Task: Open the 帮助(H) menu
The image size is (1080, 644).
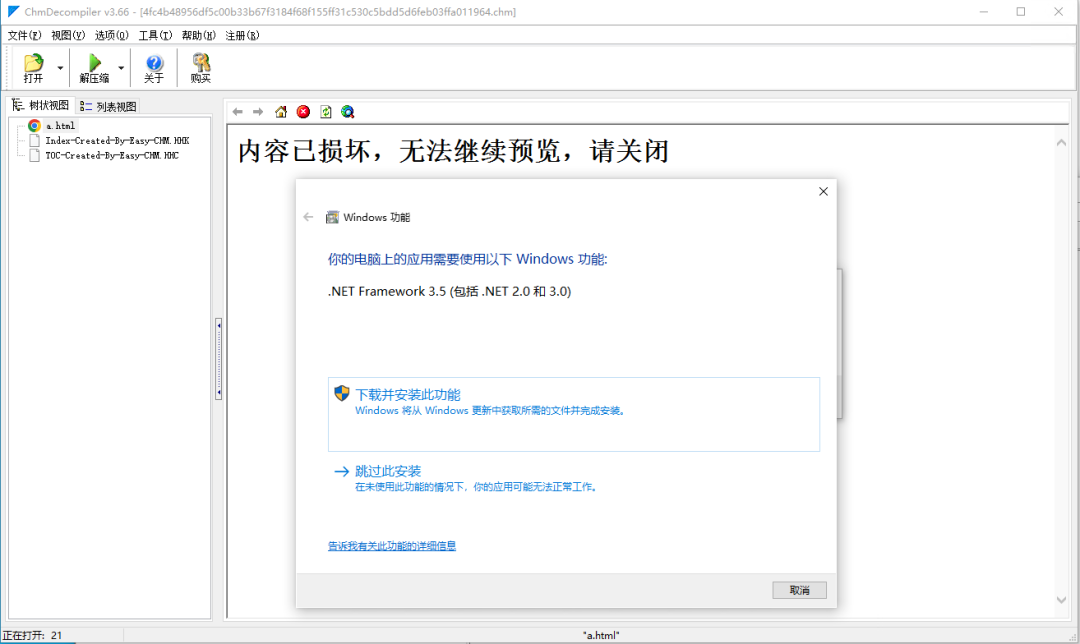Action: point(198,35)
